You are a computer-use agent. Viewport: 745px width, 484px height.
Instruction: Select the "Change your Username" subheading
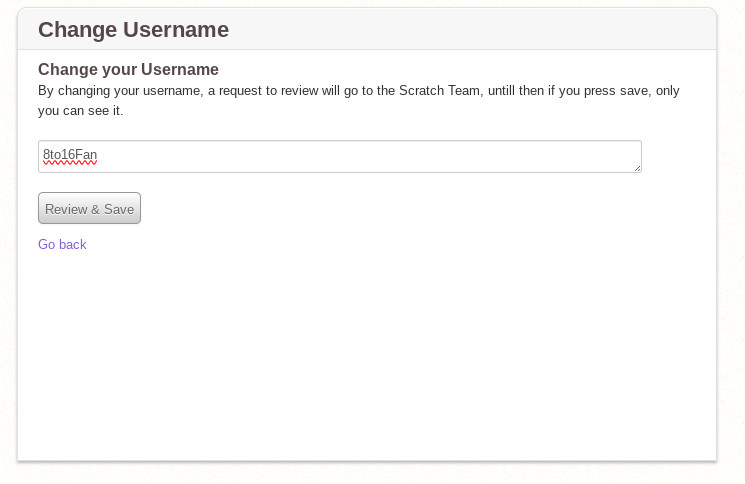click(x=128, y=69)
